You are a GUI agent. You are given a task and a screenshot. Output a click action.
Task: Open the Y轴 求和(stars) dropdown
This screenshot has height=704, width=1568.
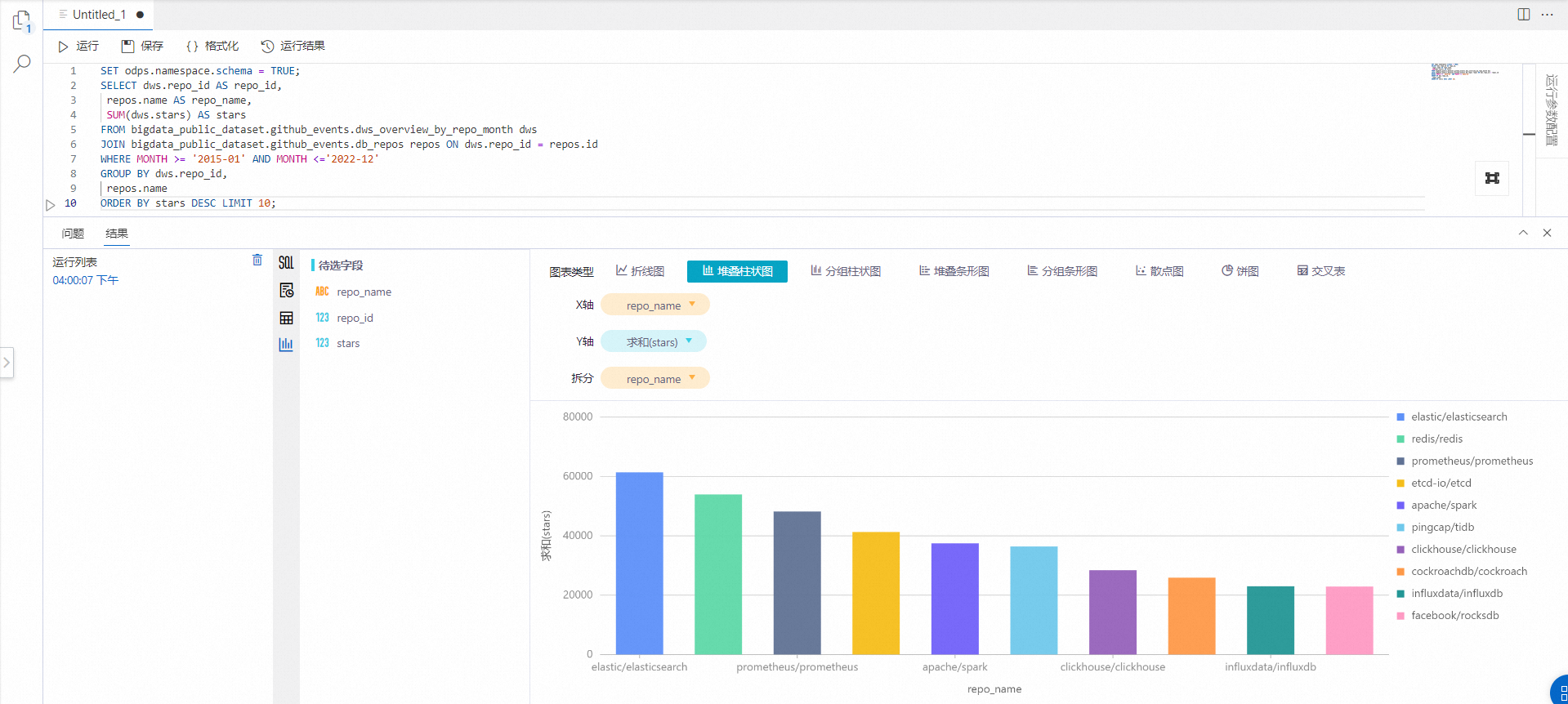654,342
